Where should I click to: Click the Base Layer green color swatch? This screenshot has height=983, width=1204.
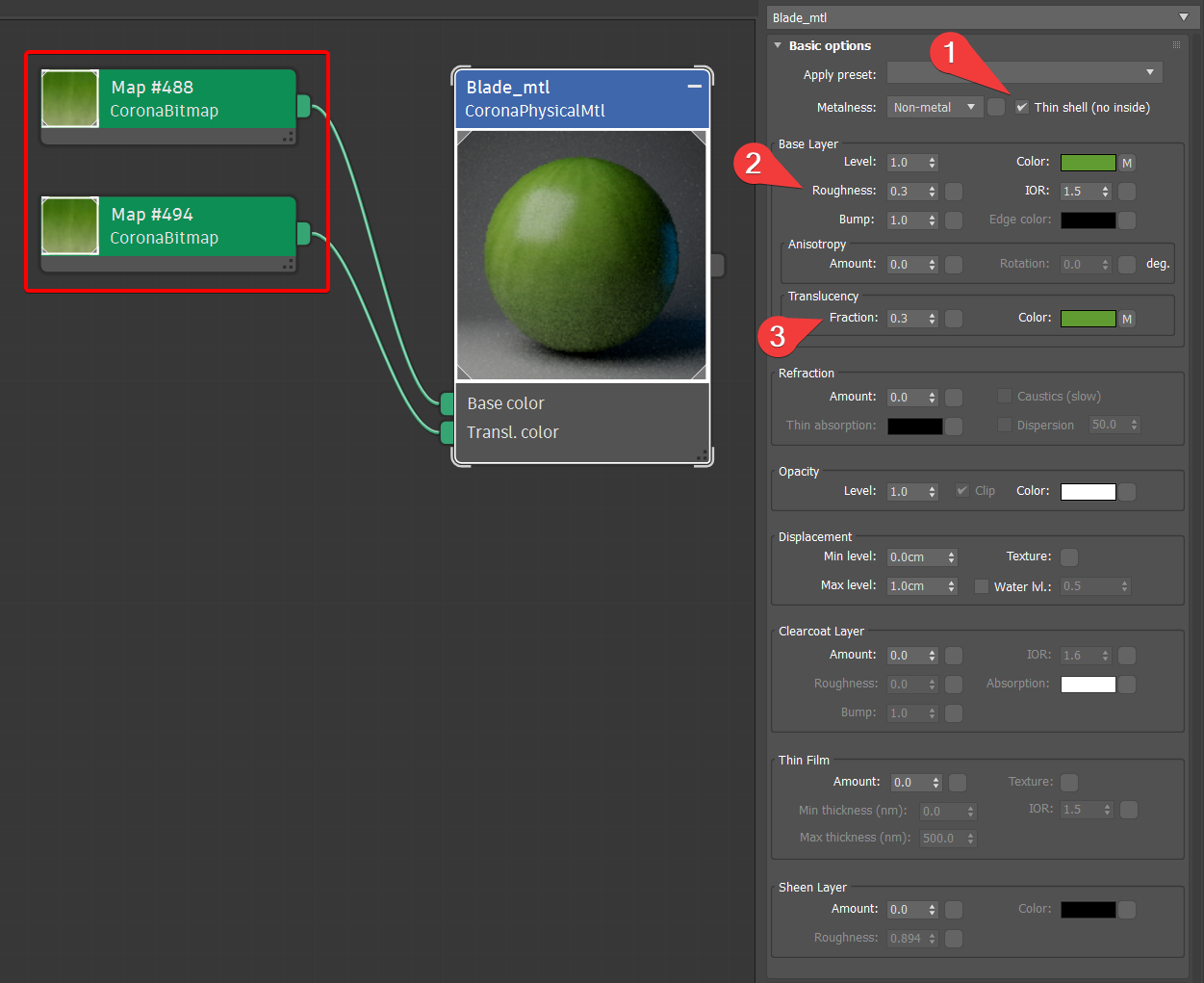coord(1088,163)
